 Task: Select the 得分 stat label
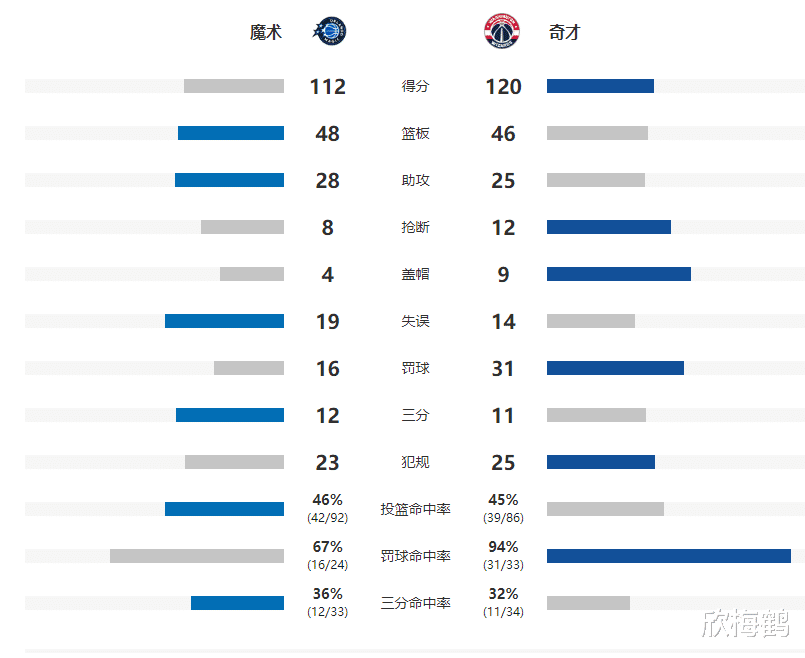[415, 87]
